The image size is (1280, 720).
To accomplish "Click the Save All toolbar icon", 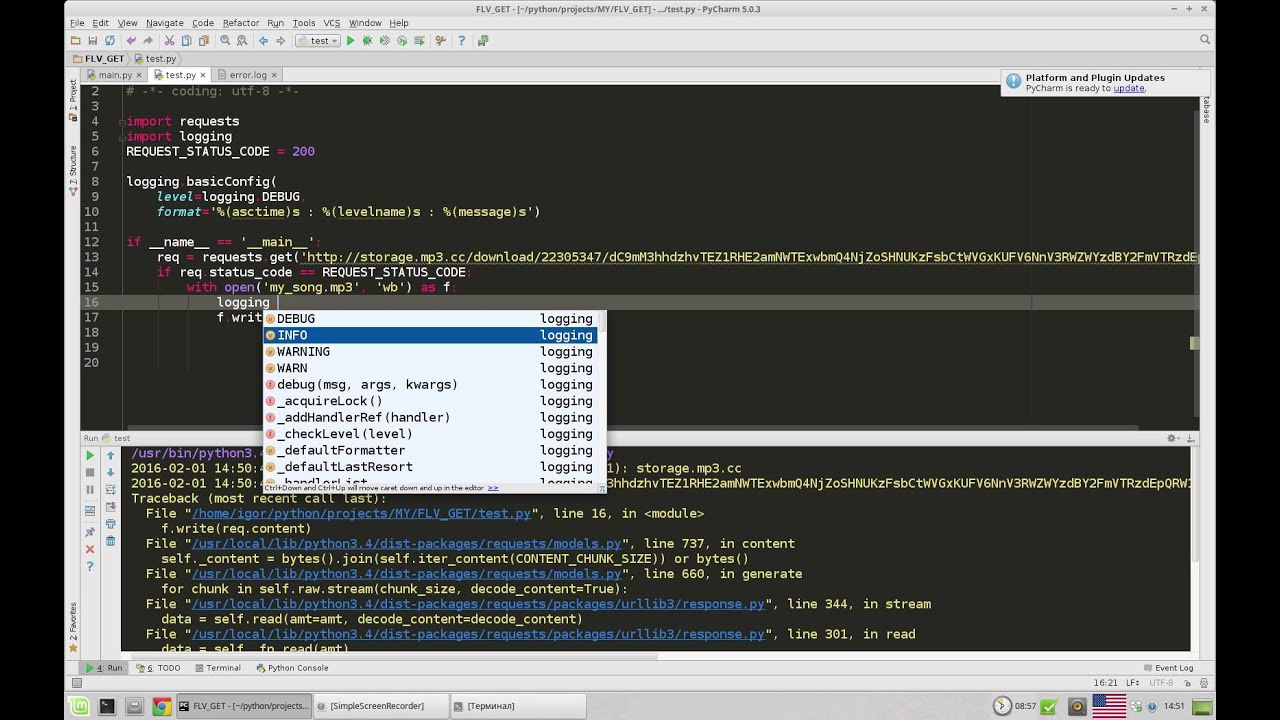I will point(93,41).
